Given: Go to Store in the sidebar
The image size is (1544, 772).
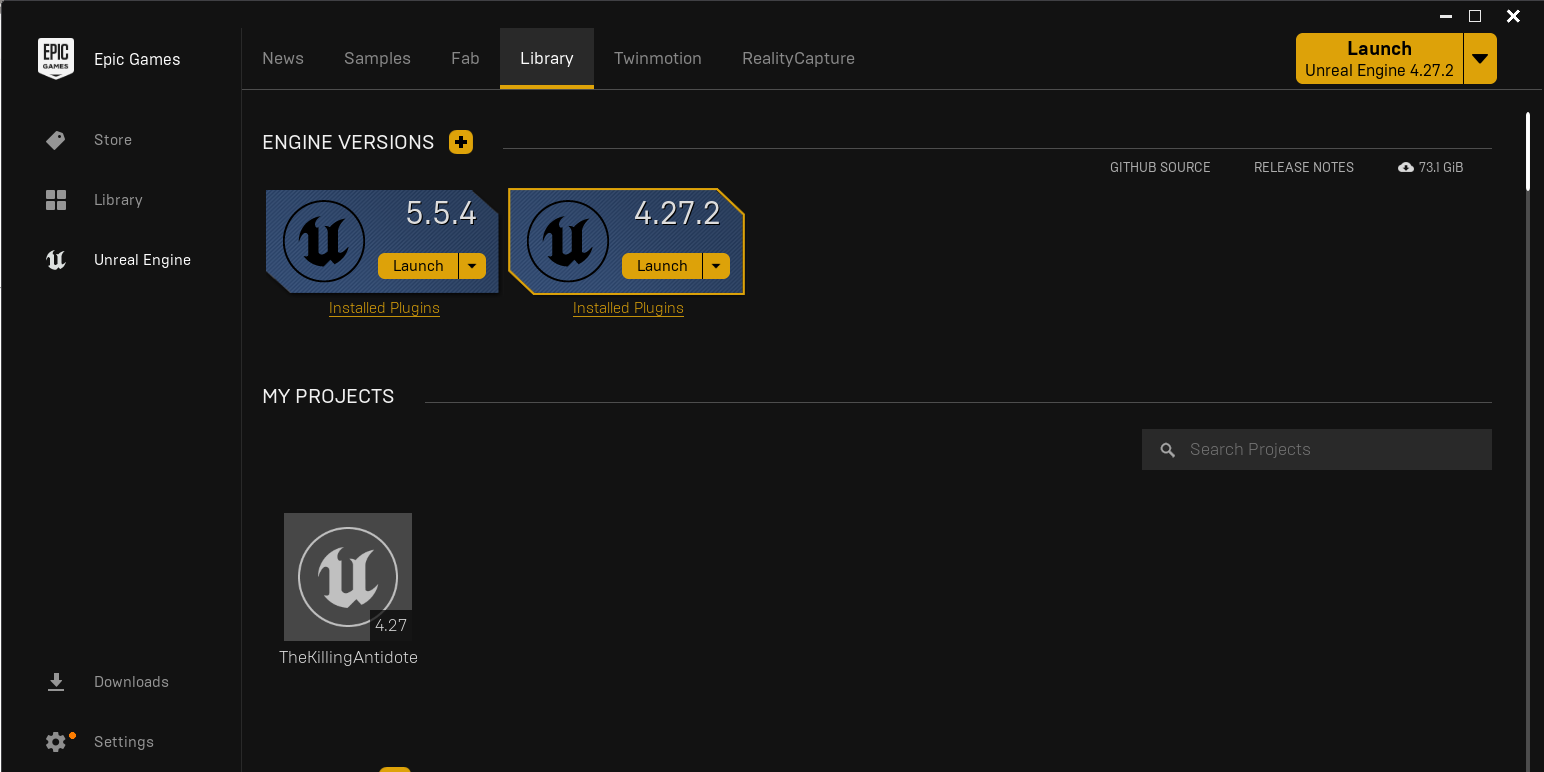Looking at the screenshot, I should point(113,140).
